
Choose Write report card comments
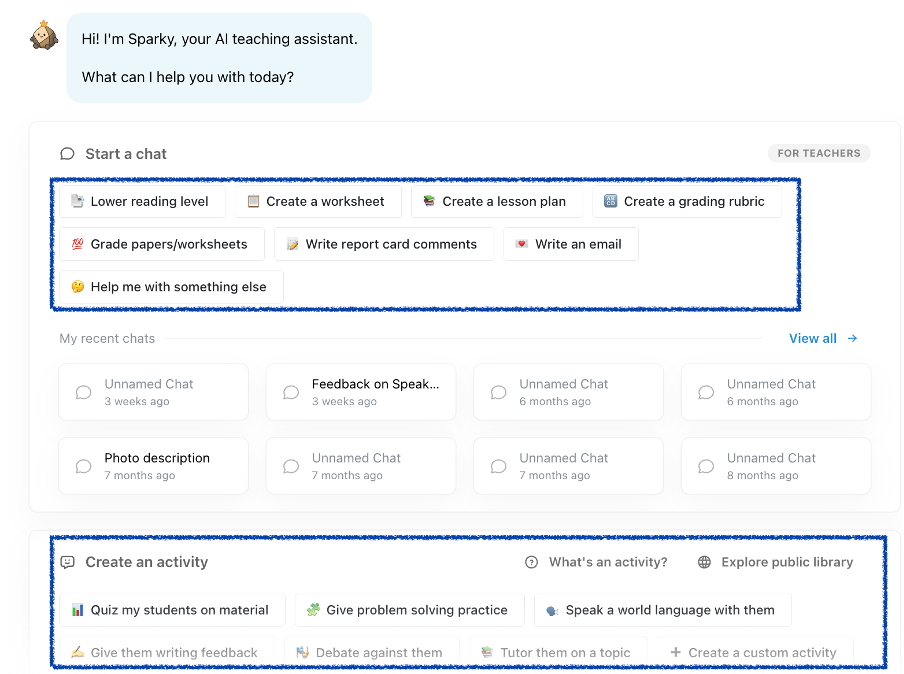tap(383, 244)
